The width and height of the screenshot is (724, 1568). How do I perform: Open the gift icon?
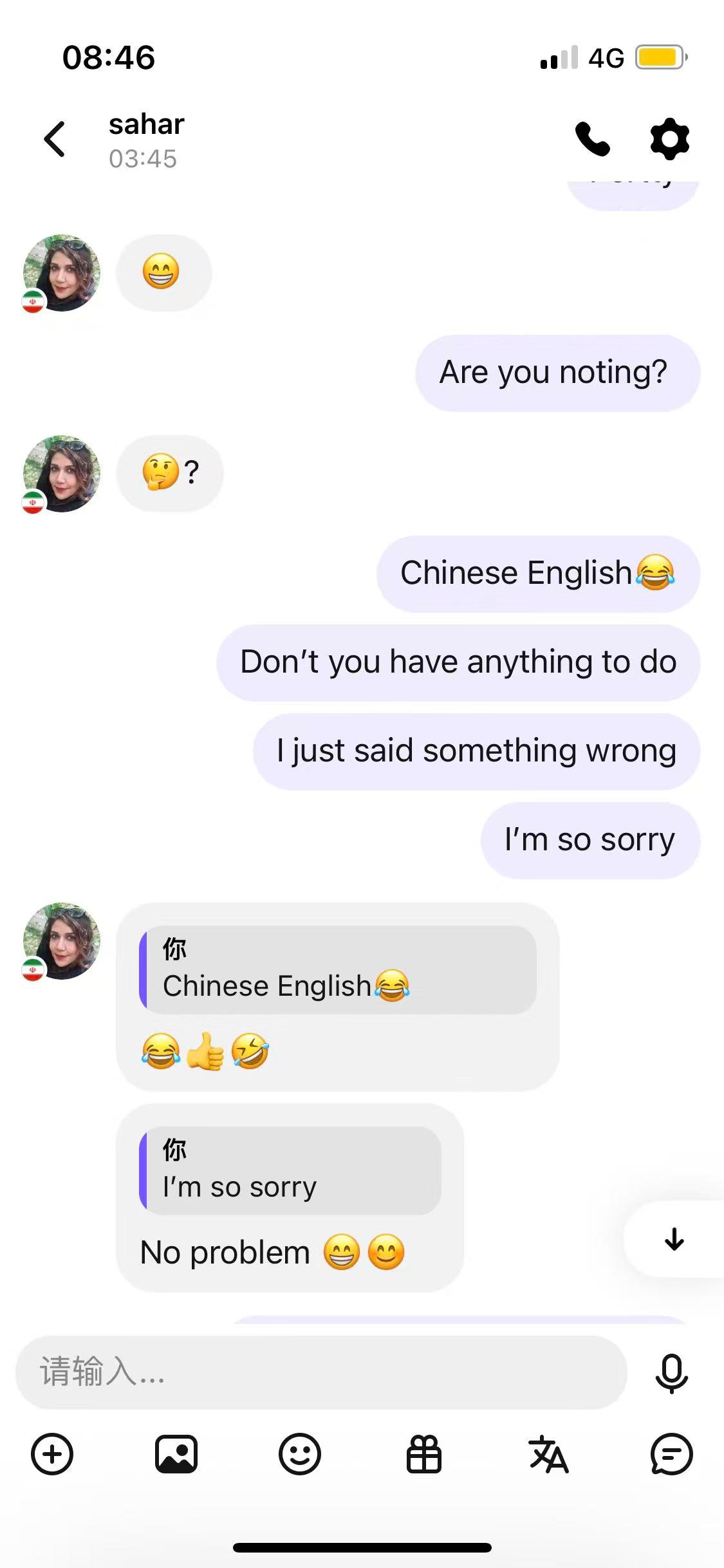pyautogui.click(x=424, y=1454)
